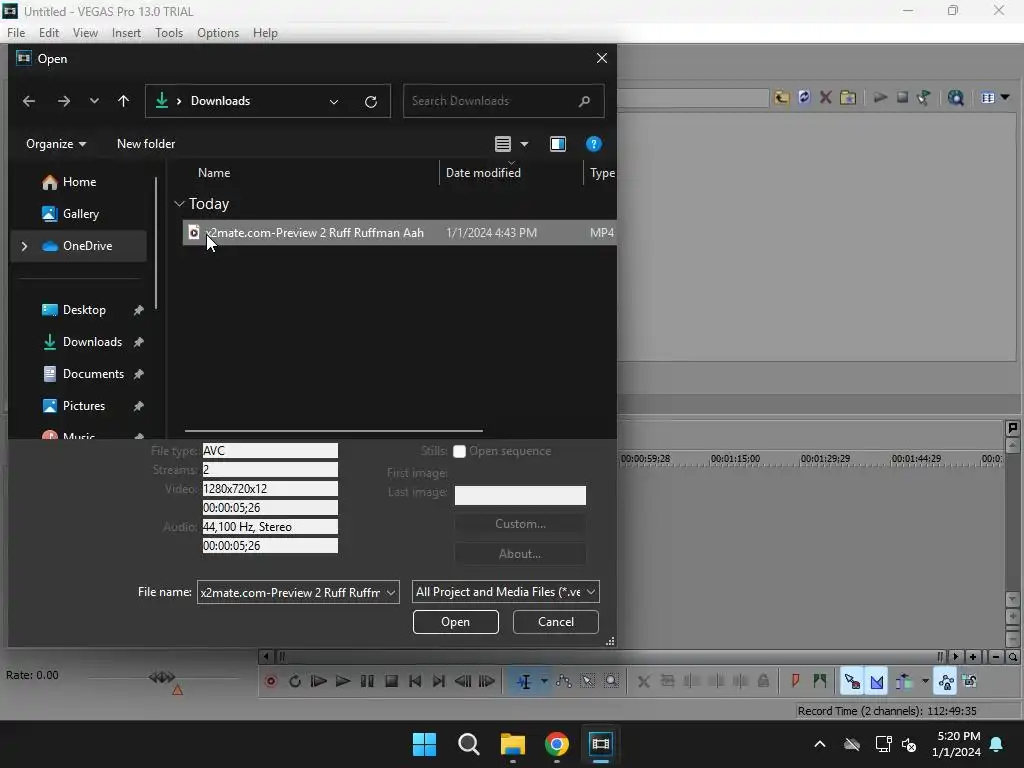Open the Options menu

tap(217, 33)
